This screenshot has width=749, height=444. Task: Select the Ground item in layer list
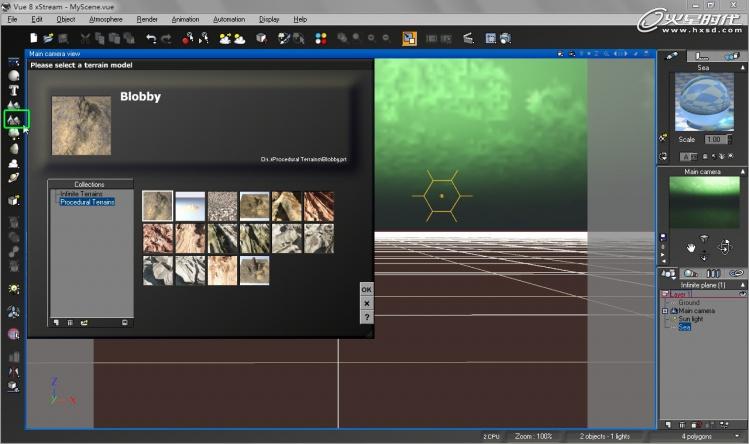pyautogui.click(x=689, y=303)
